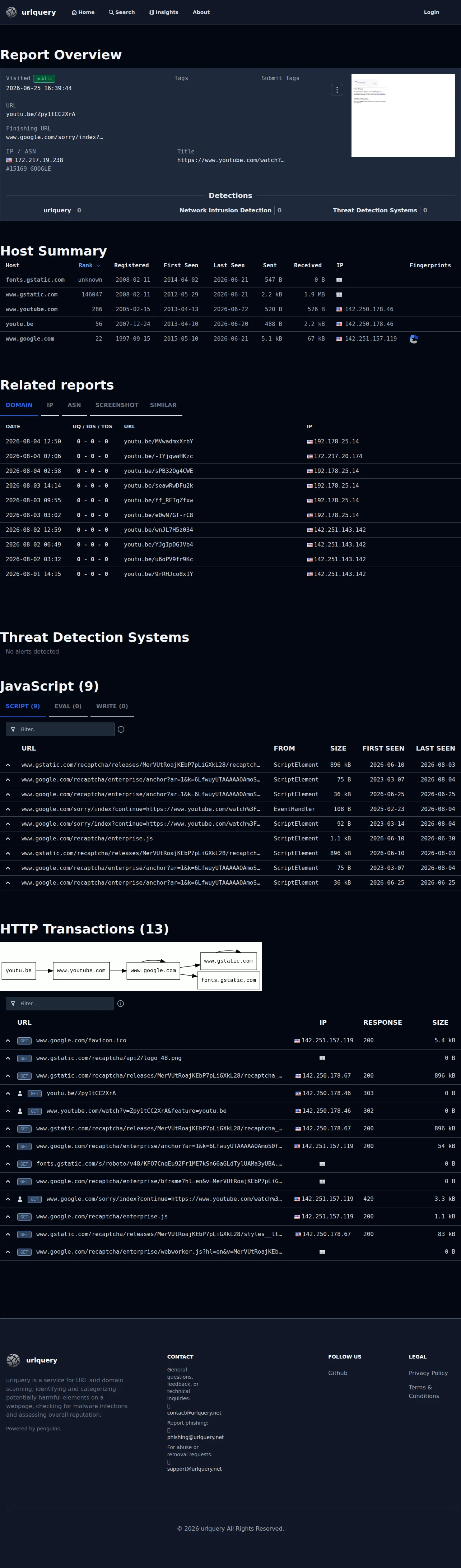
Task: Open the www.gstatic.com host link in Host Summary
Action: [32, 295]
